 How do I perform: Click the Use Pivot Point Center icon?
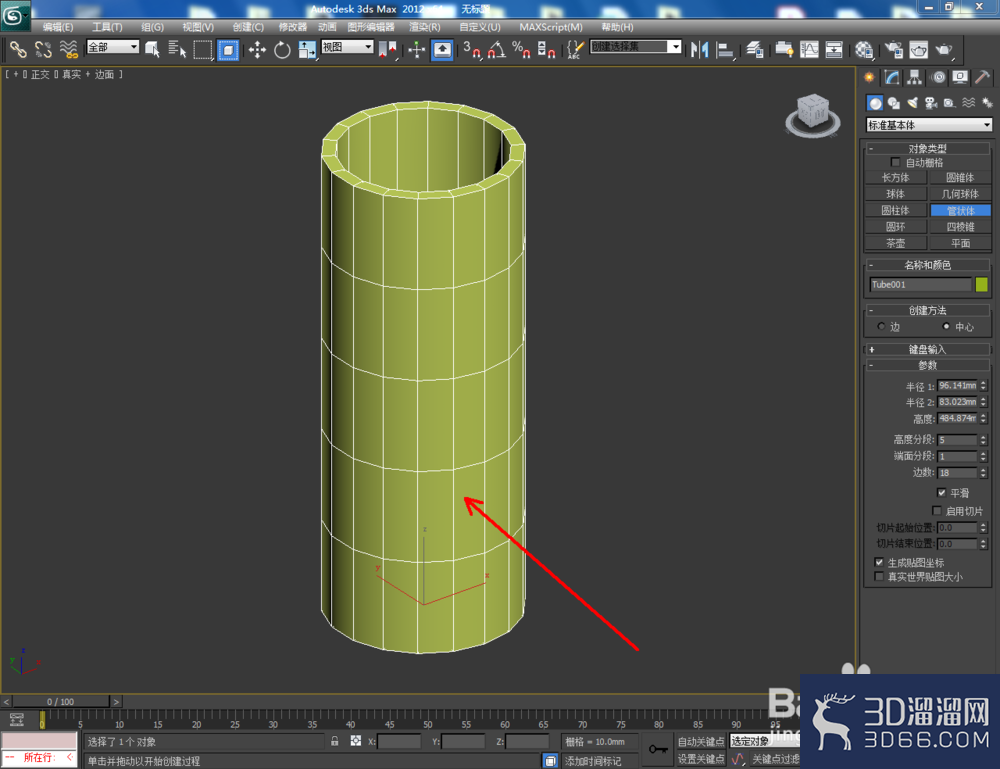387,49
